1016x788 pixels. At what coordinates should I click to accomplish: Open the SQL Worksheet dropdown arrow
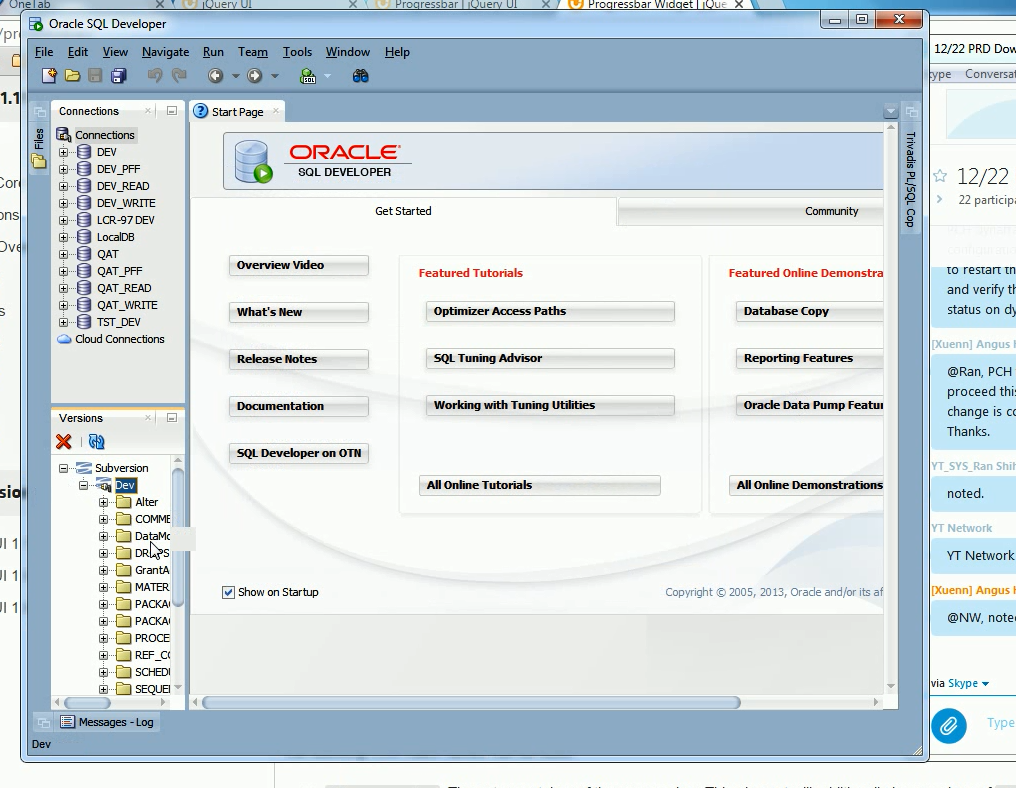click(x=327, y=76)
